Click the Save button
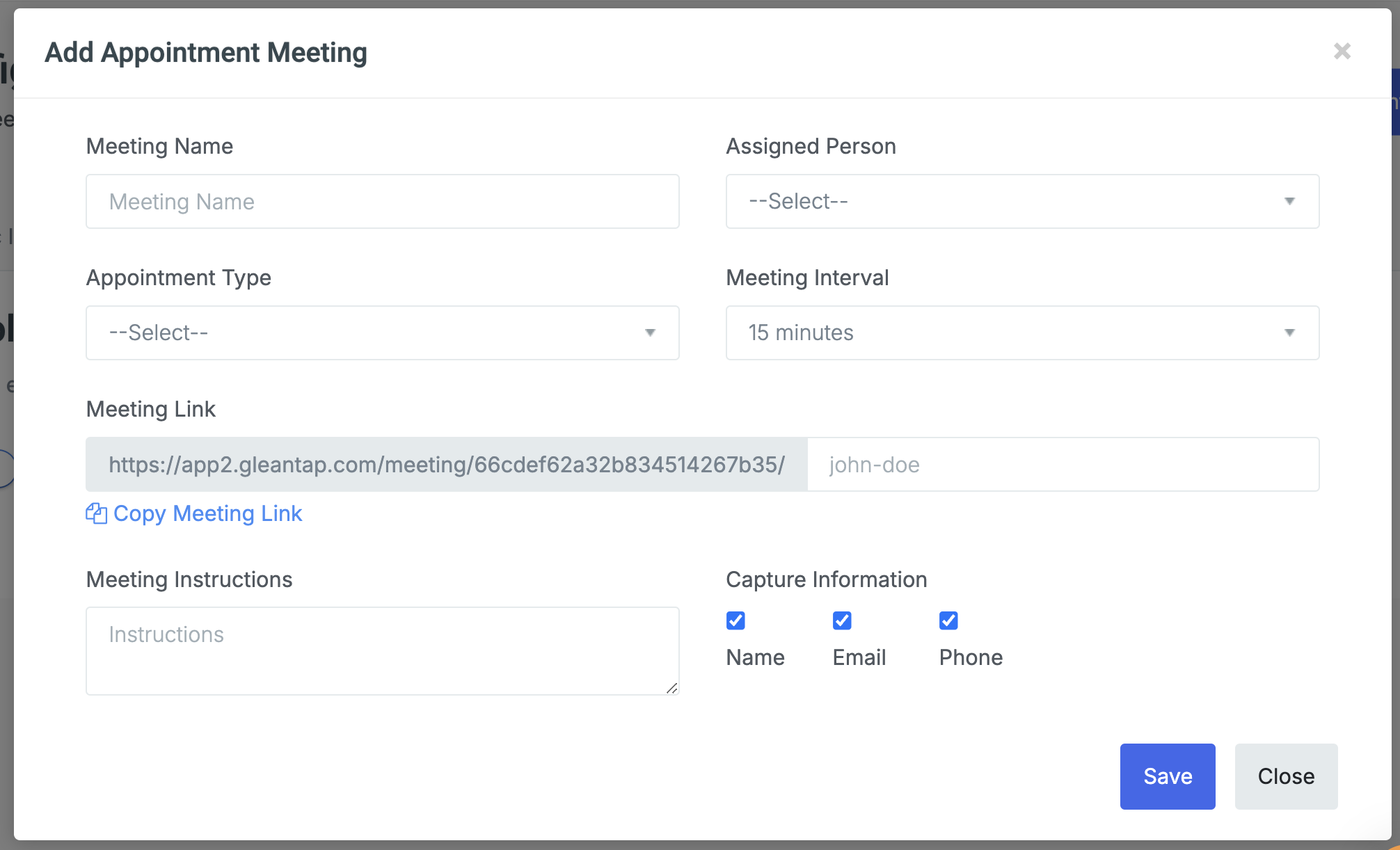 [1167, 776]
